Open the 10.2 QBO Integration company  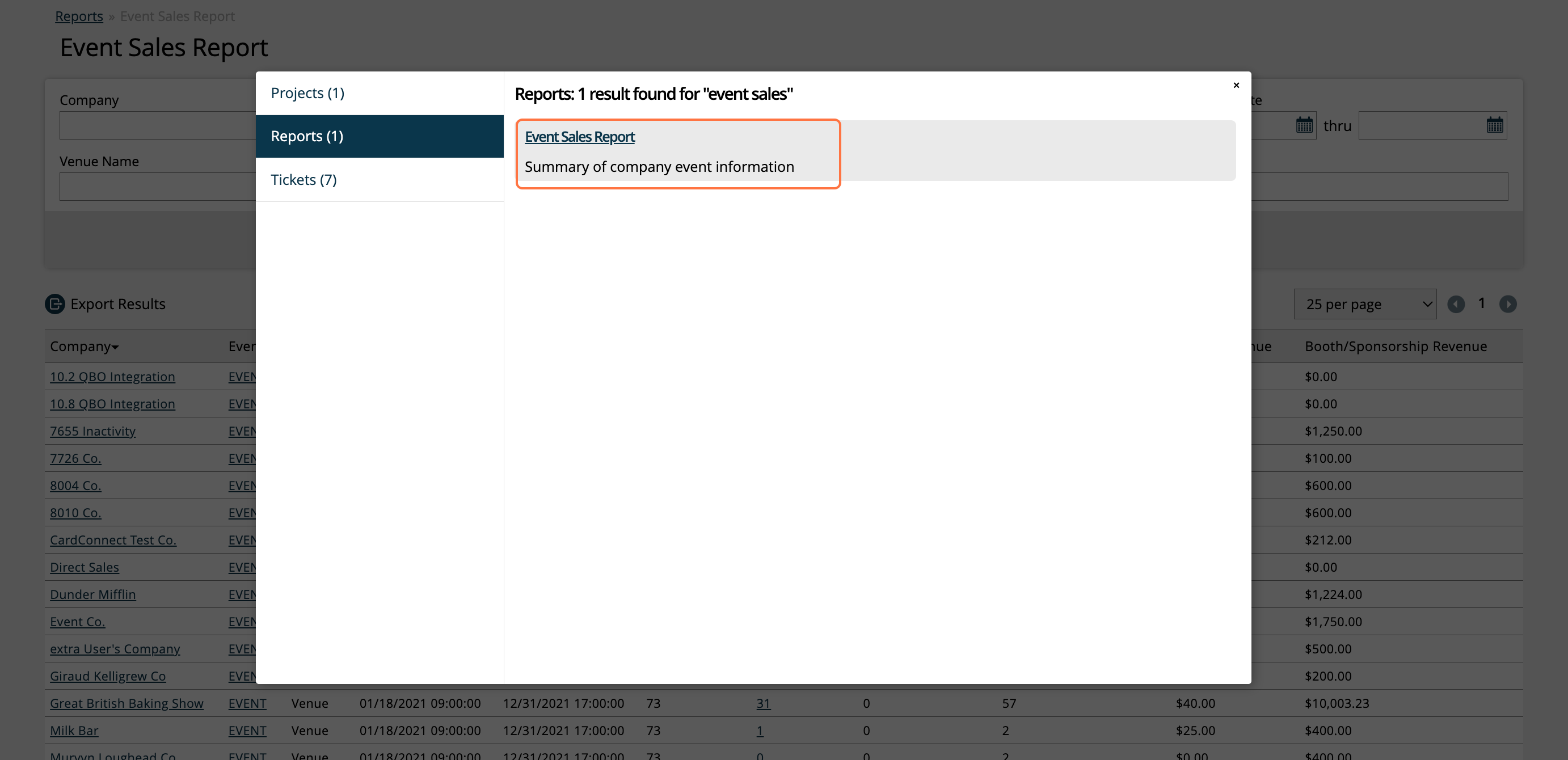click(113, 377)
